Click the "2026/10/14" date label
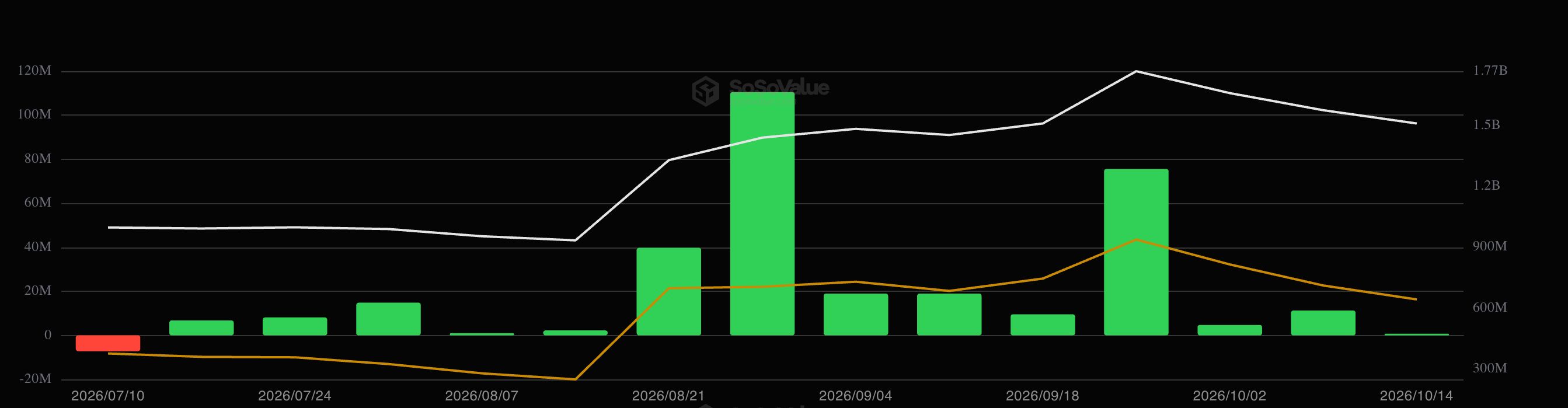Screen dimensions: 1568x408 1416,396
